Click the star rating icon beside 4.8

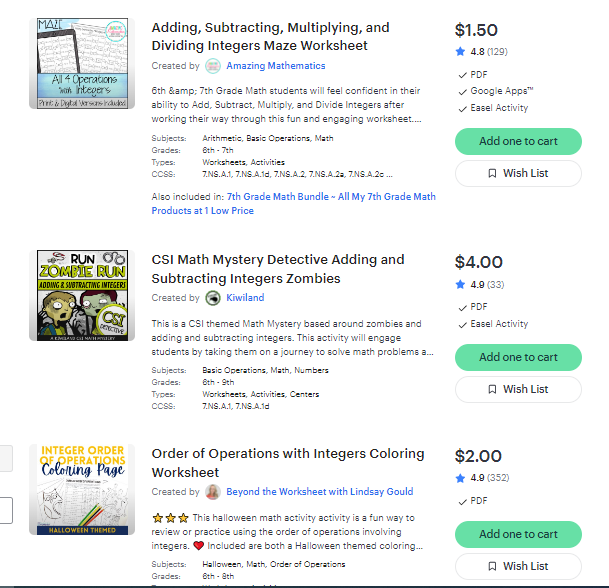(460, 51)
